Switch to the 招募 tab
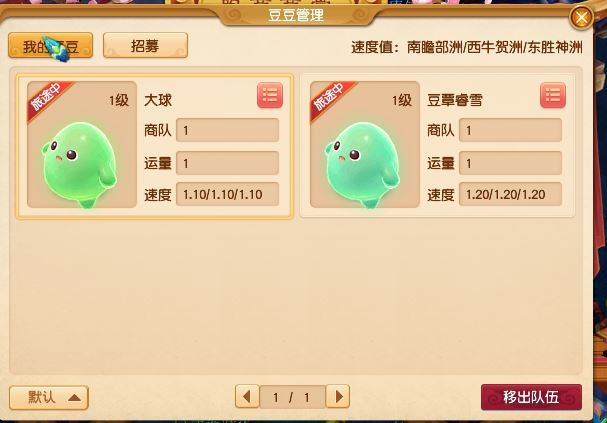This screenshot has width=607, height=423. click(146, 45)
